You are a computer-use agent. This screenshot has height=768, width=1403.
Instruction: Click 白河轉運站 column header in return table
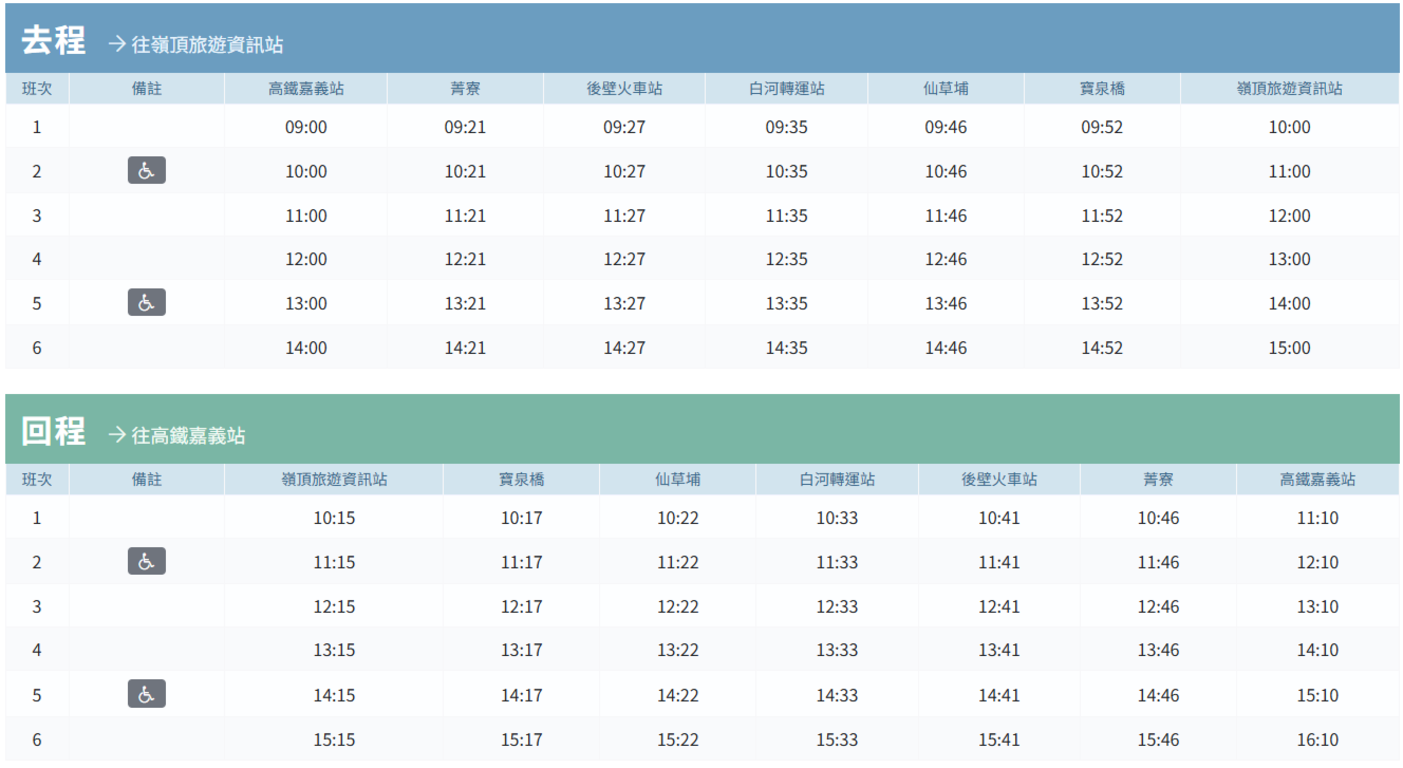[x=837, y=480]
